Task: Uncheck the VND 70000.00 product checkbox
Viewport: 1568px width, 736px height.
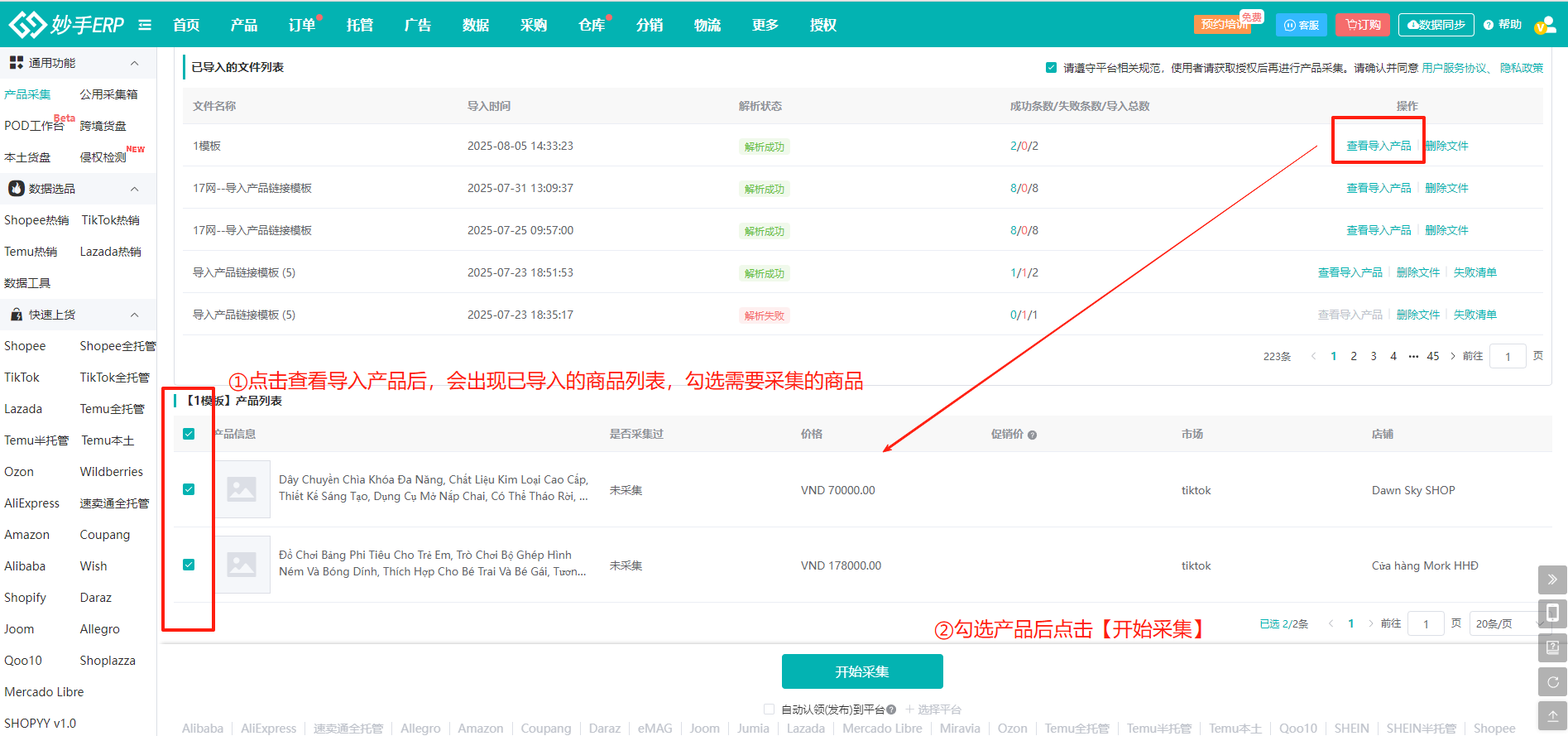Action: point(189,489)
